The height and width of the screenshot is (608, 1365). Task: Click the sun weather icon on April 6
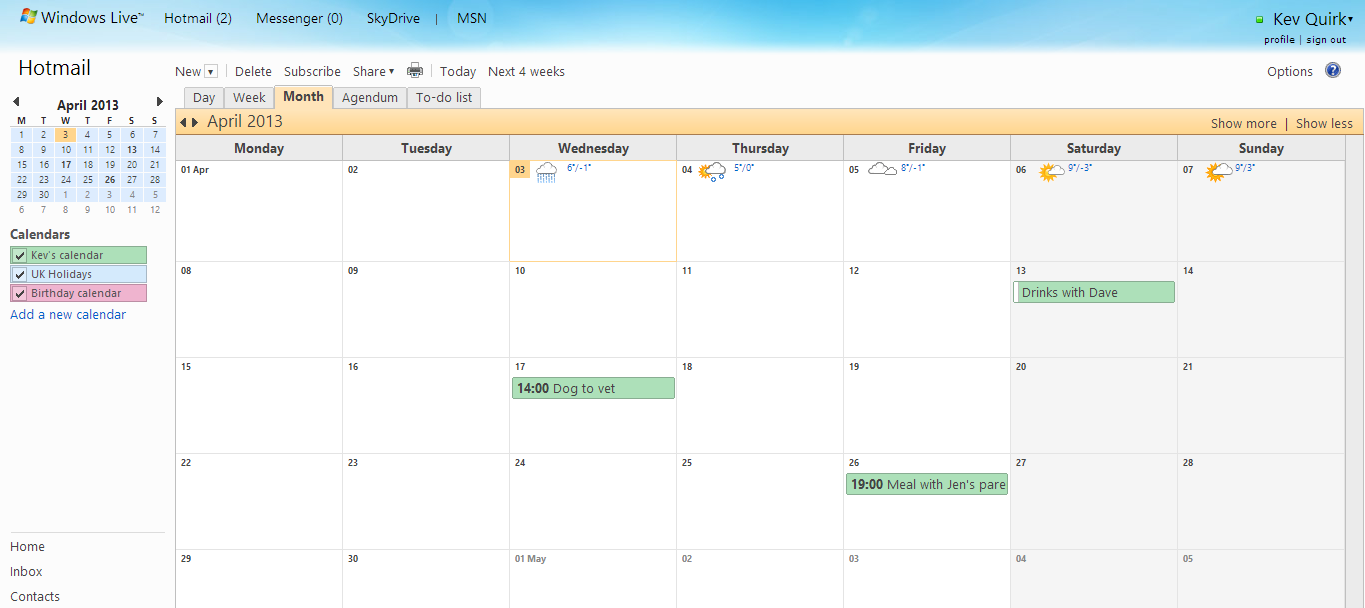click(x=1050, y=172)
